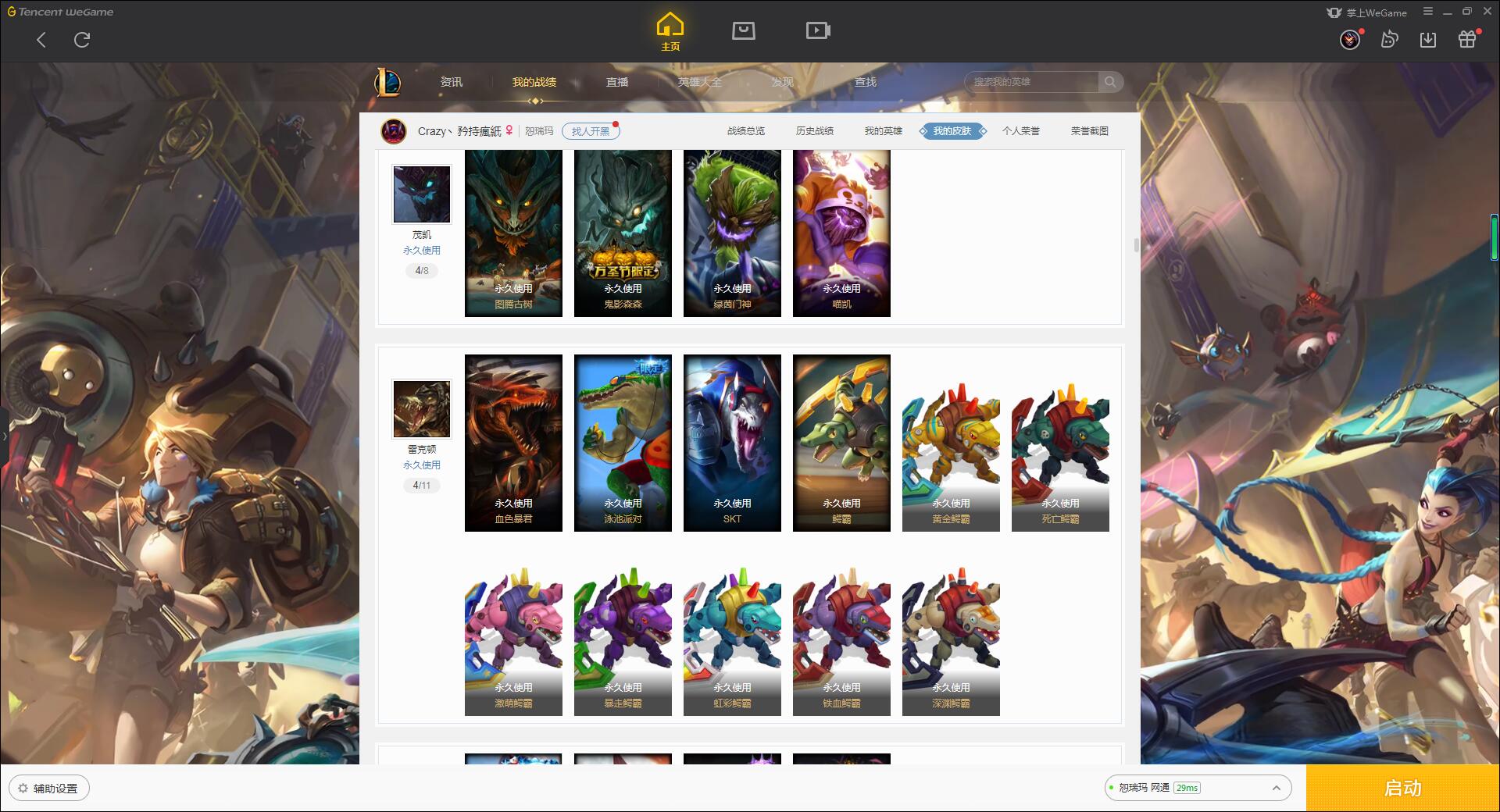This screenshot has height=812, width=1500.
Task: Open the 泳池派对 skin card
Action: coord(623,443)
